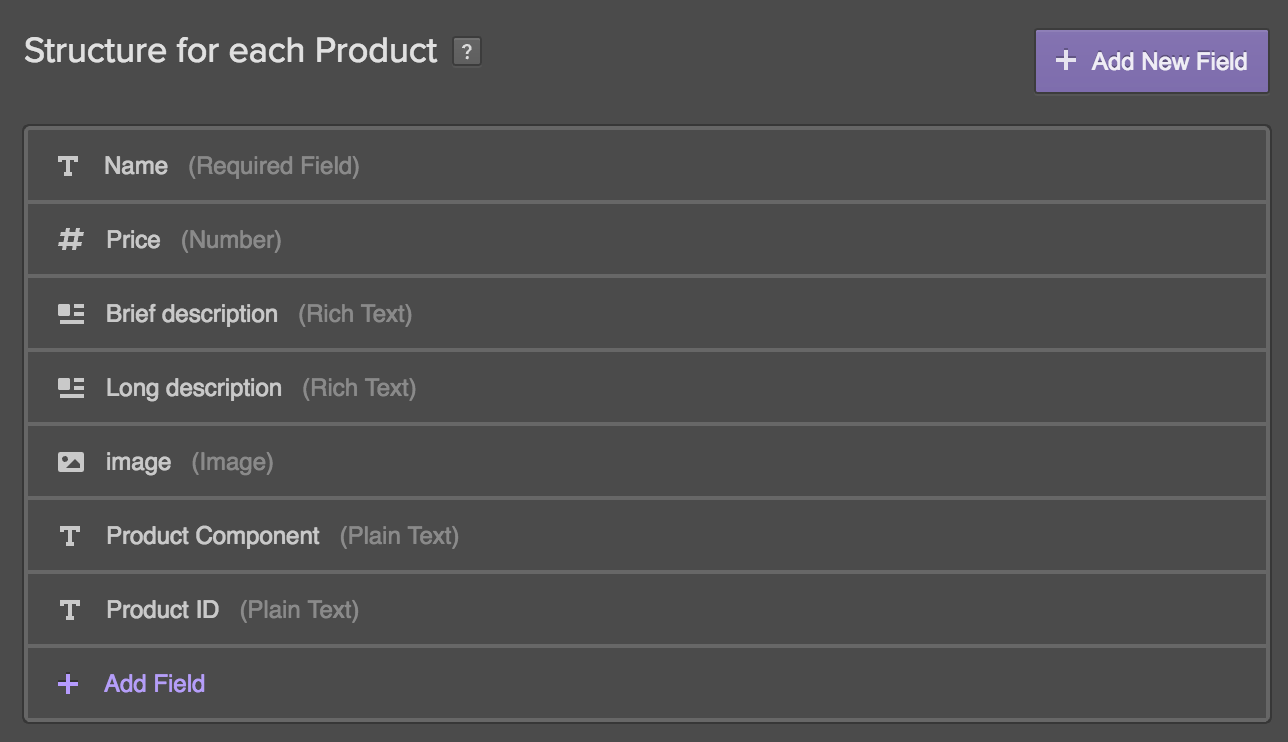Click the picture icon for image field
1288x742 pixels.
click(x=71, y=462)
